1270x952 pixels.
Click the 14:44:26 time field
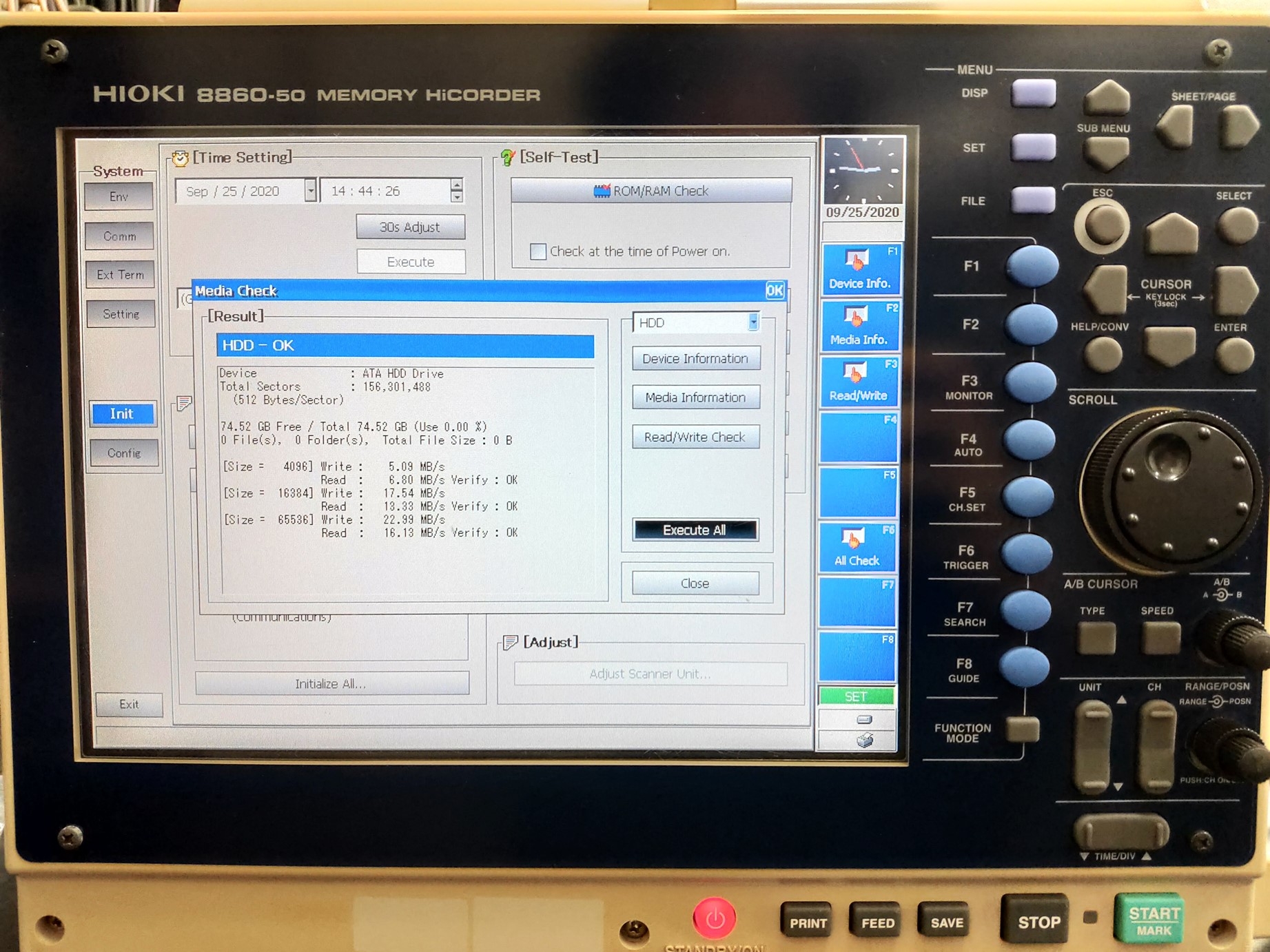[x=391, y=191]
